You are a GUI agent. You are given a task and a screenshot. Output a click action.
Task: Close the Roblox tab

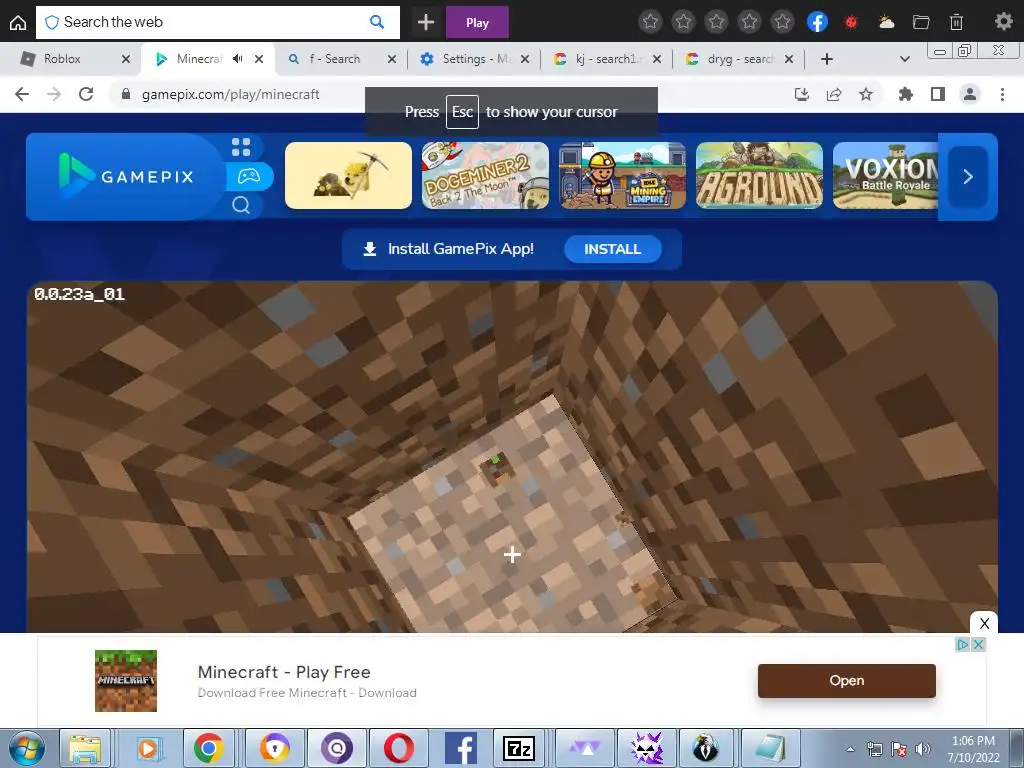tap(126, 59)
